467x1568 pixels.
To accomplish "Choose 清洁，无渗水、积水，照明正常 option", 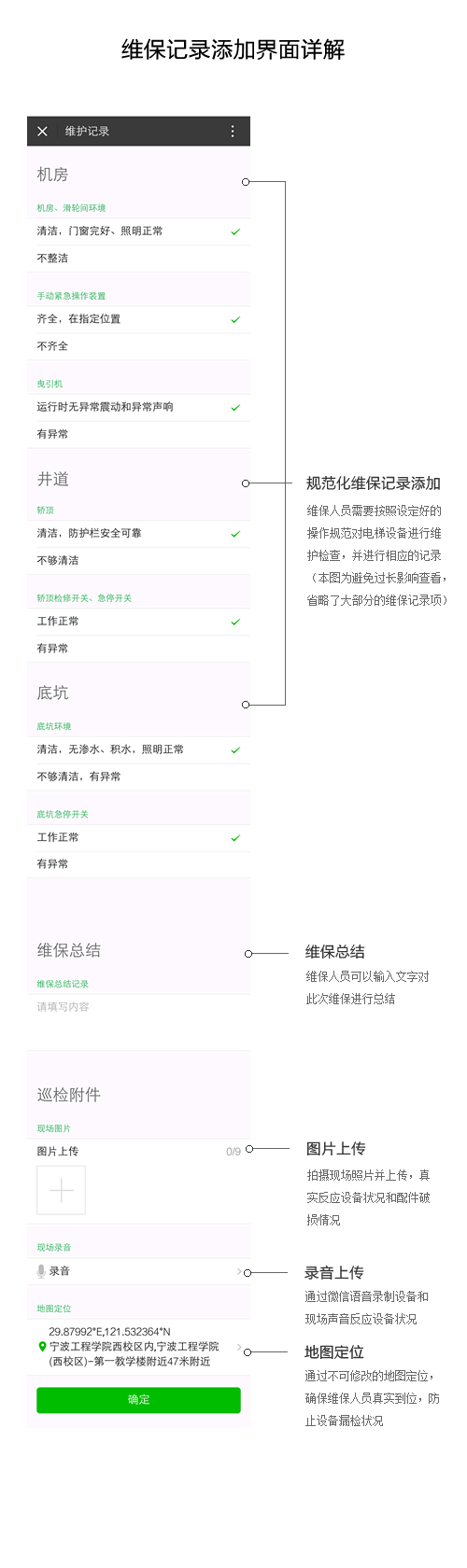I will 138,749.
